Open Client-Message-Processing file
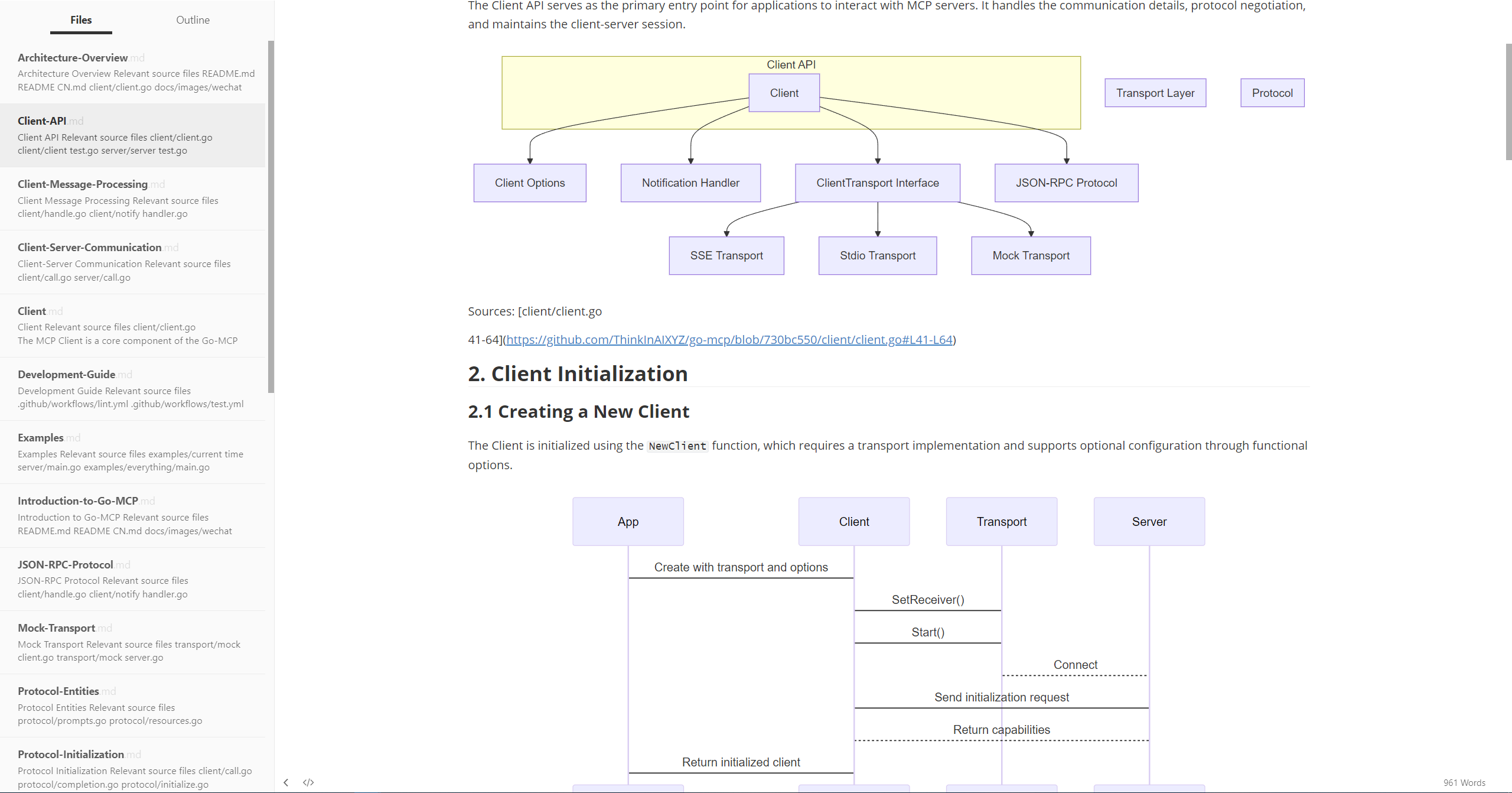 tap(132, 199)
